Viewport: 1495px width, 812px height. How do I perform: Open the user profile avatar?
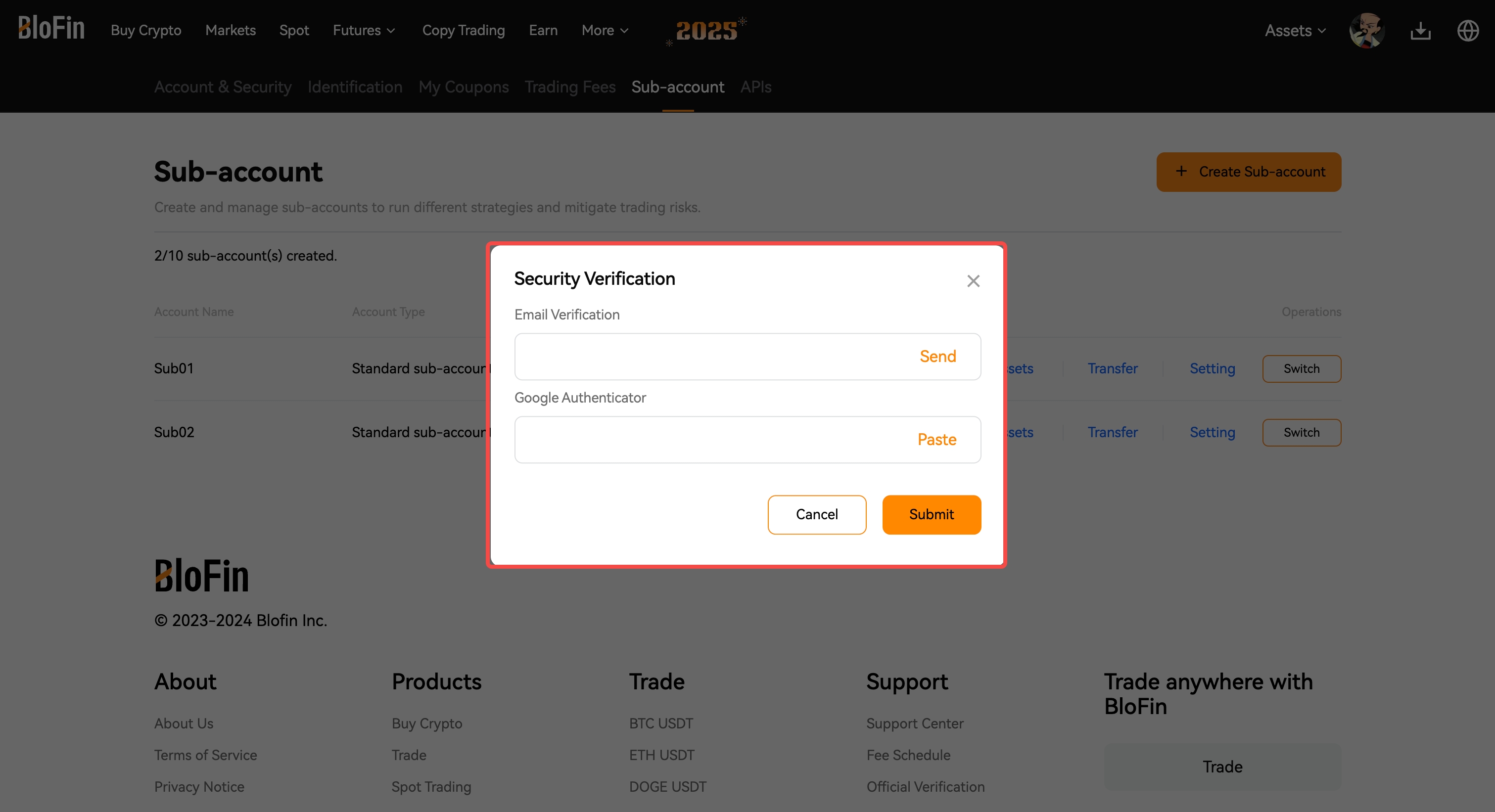click(1367, 30)
